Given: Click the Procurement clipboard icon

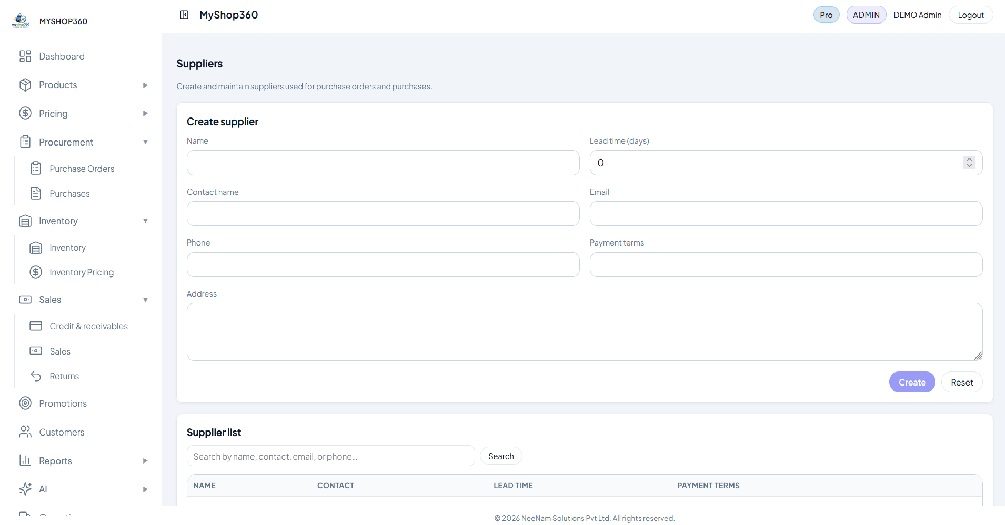Looking at the screenshot, I should (25, 142).
